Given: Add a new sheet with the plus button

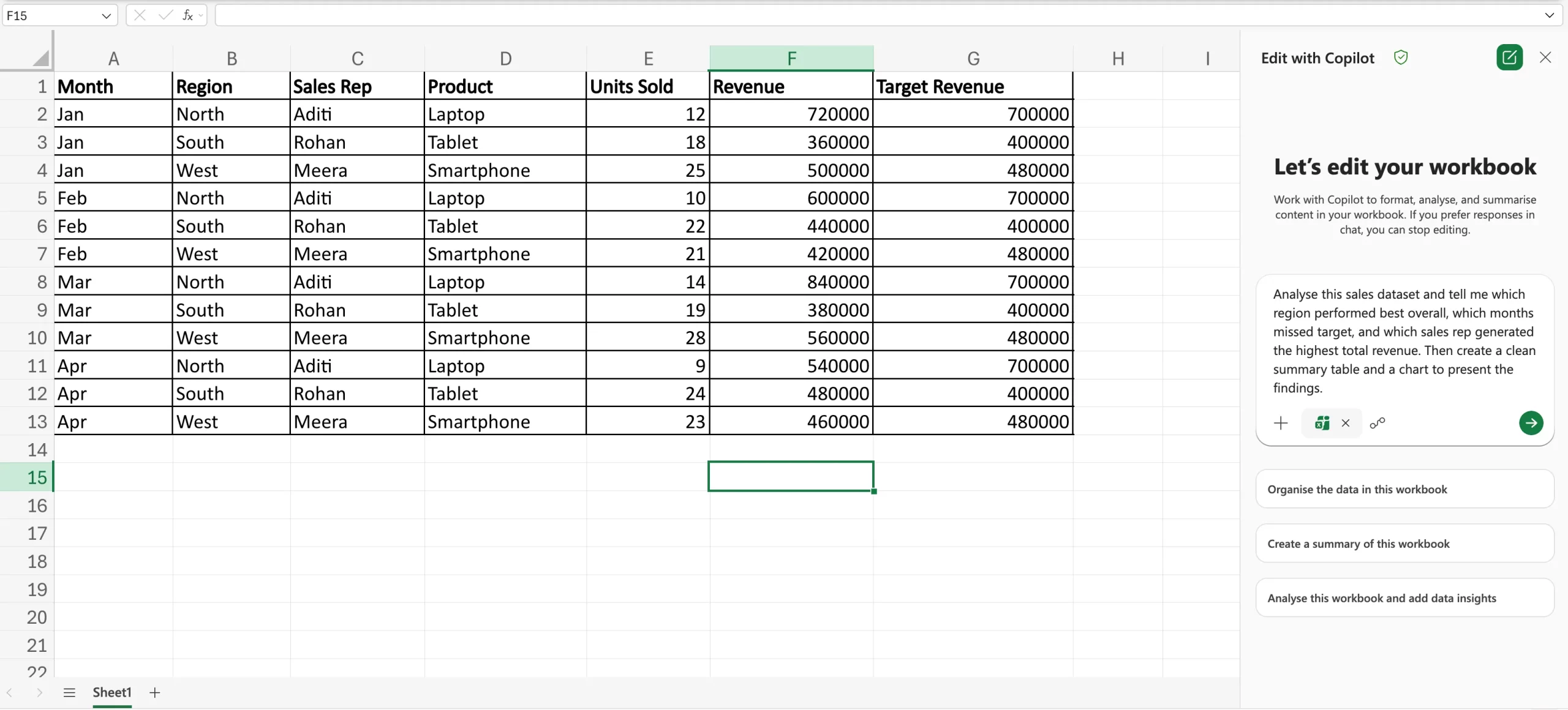Looking at the screenshot, I should click(154, 692).
